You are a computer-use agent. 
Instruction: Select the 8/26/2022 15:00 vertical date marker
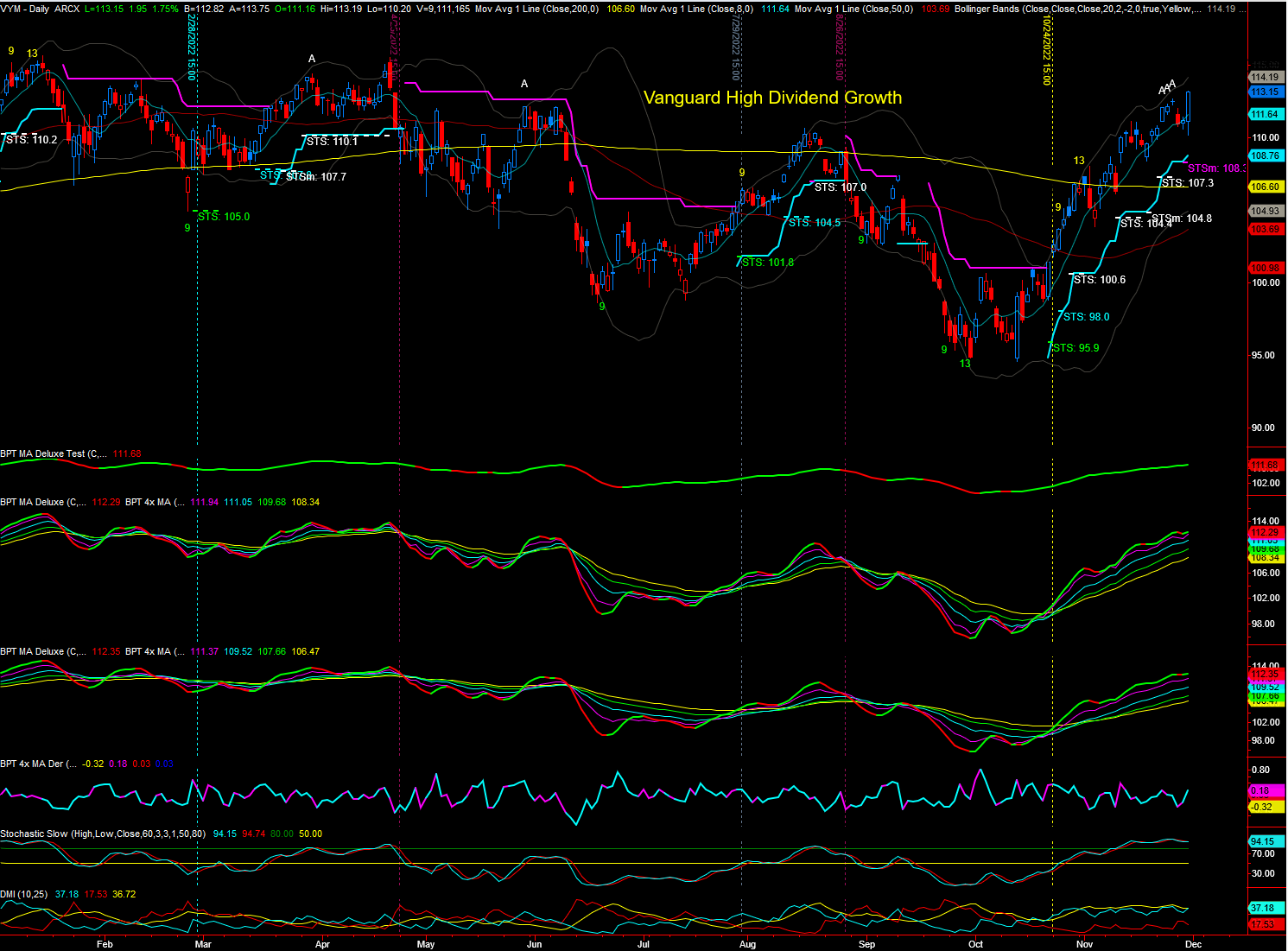click(x=840, y=48)
